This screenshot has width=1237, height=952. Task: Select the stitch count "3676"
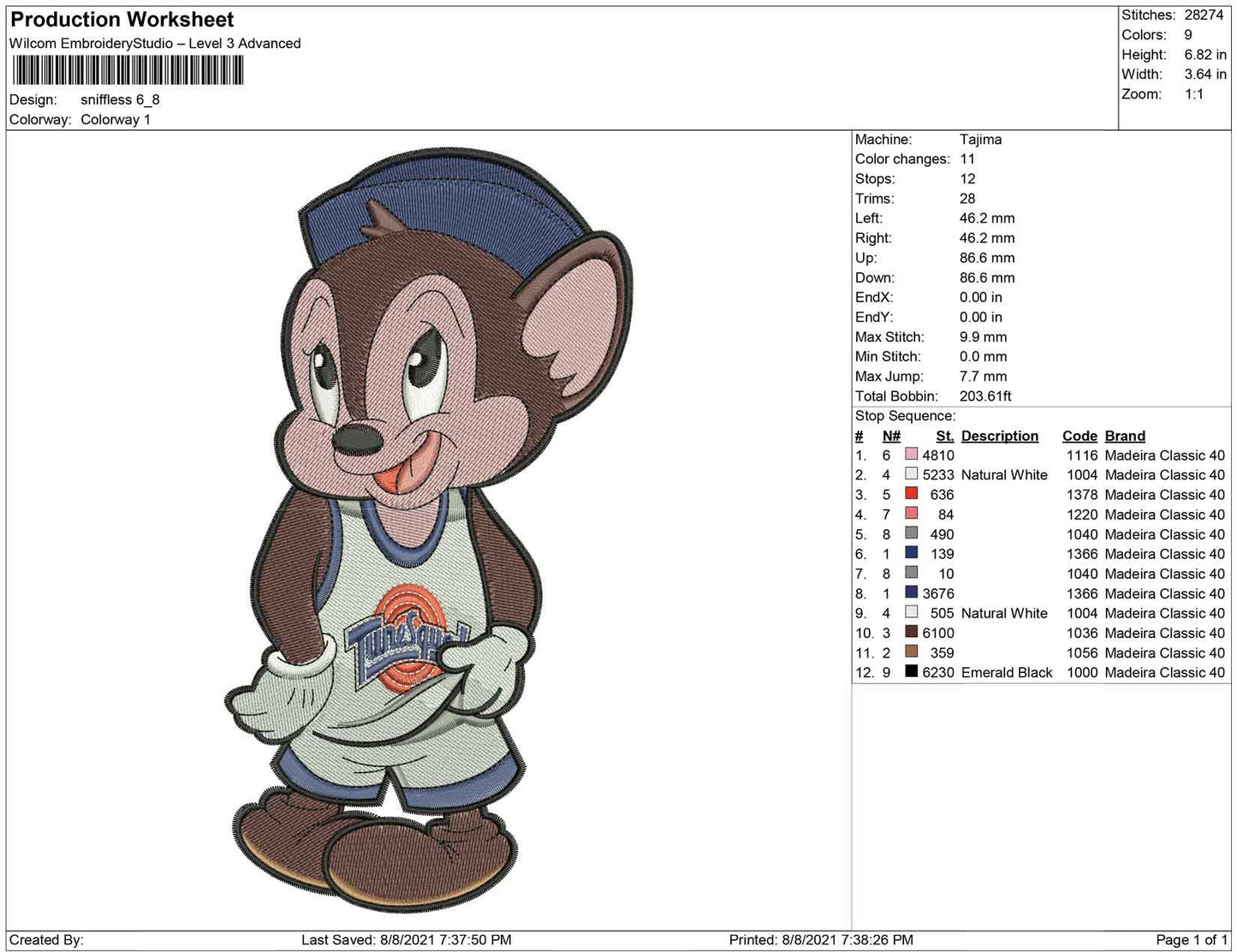(938, 593)
